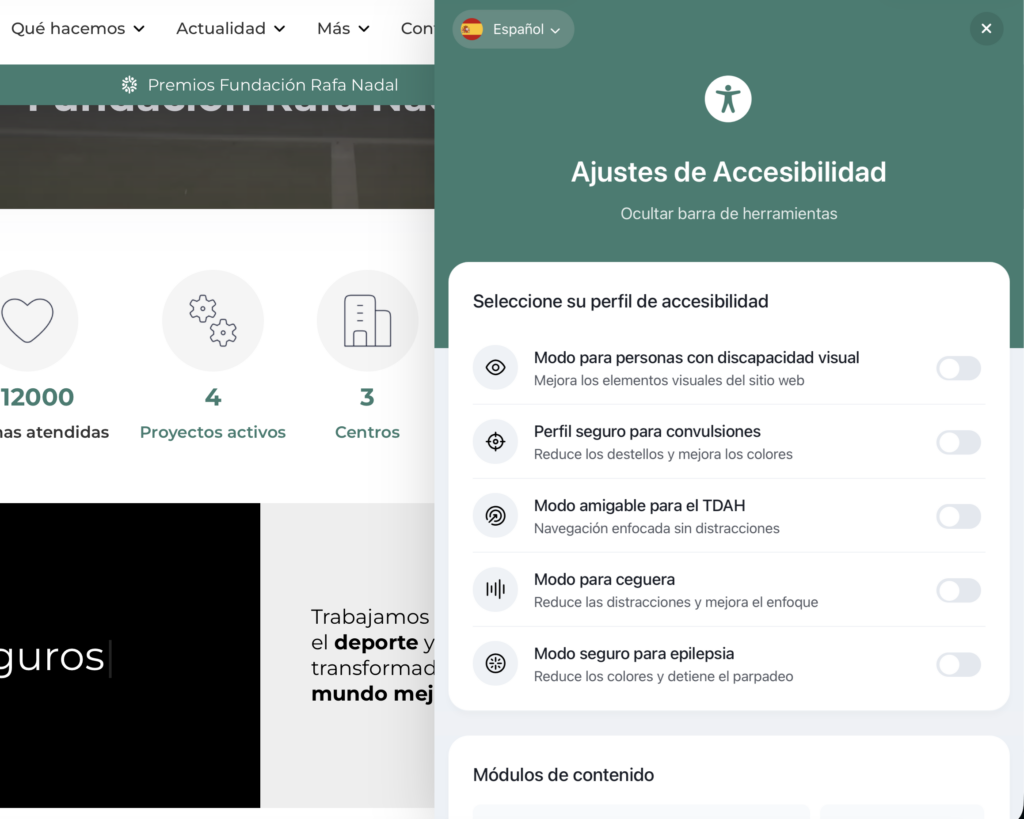Open Premios Fundación Rafa Nadal banner link
1024x819 pixels.
pyautogui.click(x=260, y=85)
